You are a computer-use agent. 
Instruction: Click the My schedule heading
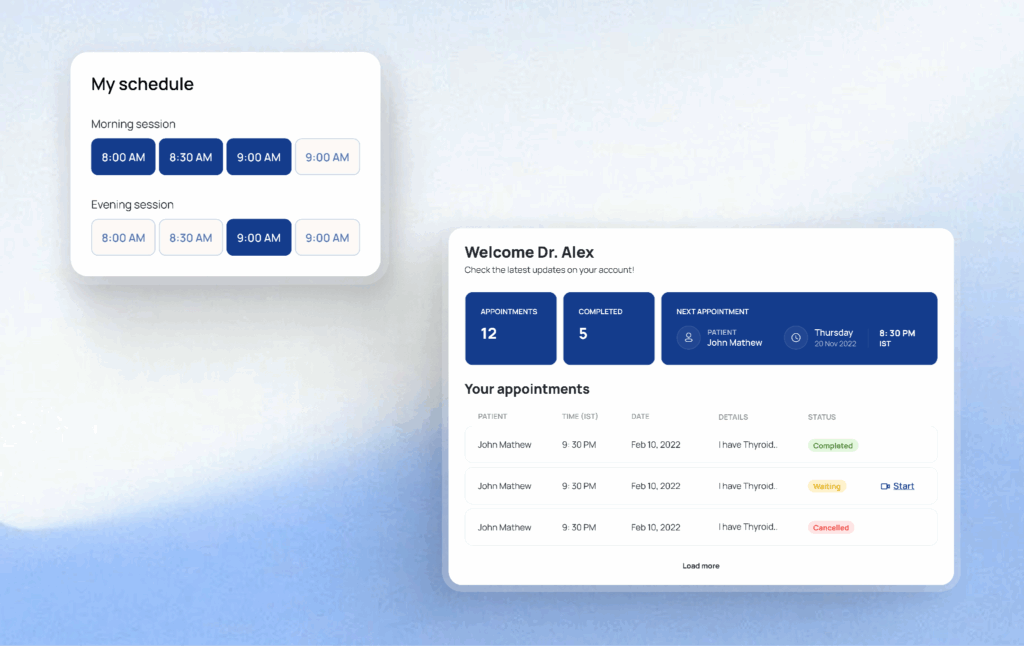(x=142, y=84)
